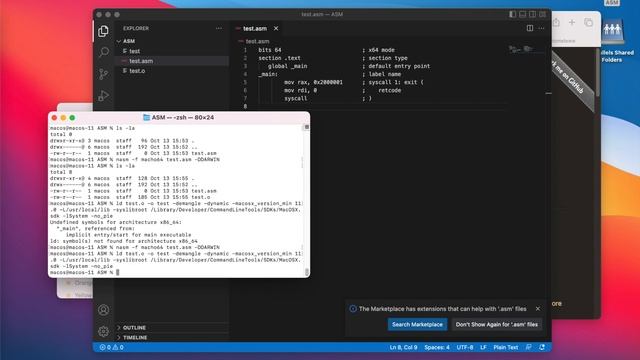Click 'mov rax, 0x2000001' line
Screen dimensions: 640x360
(x=313, y=82)
